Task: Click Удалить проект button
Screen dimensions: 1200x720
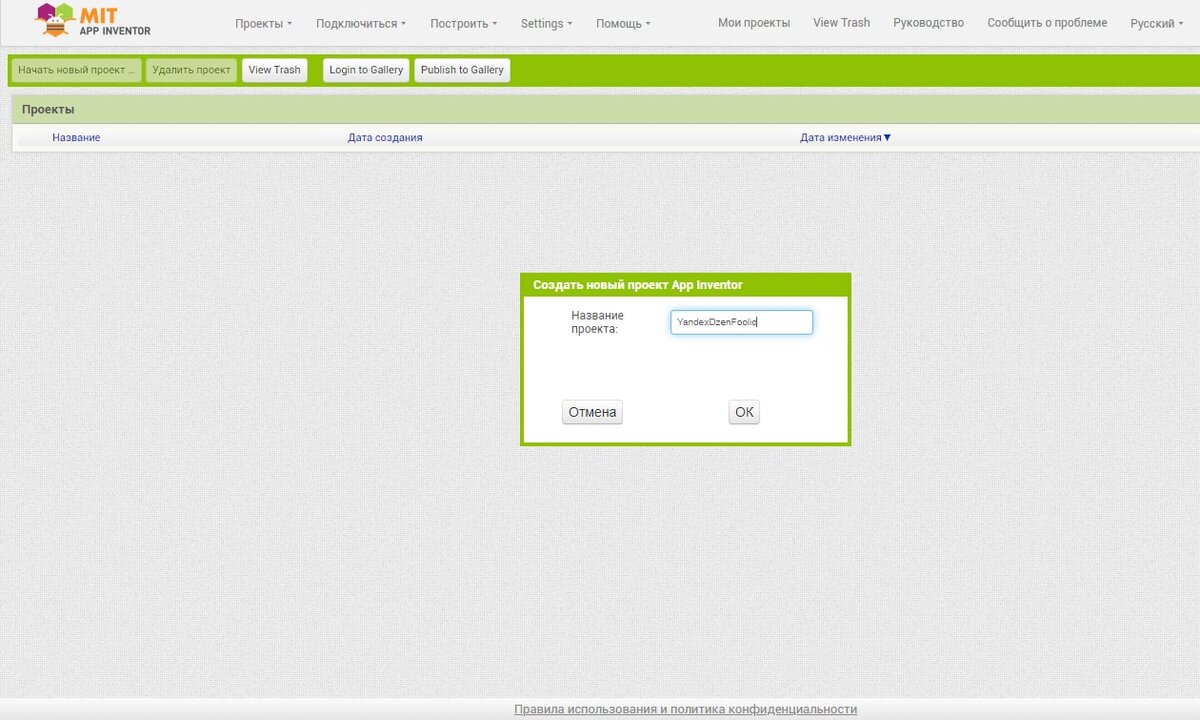Action: tap(192, 70)
